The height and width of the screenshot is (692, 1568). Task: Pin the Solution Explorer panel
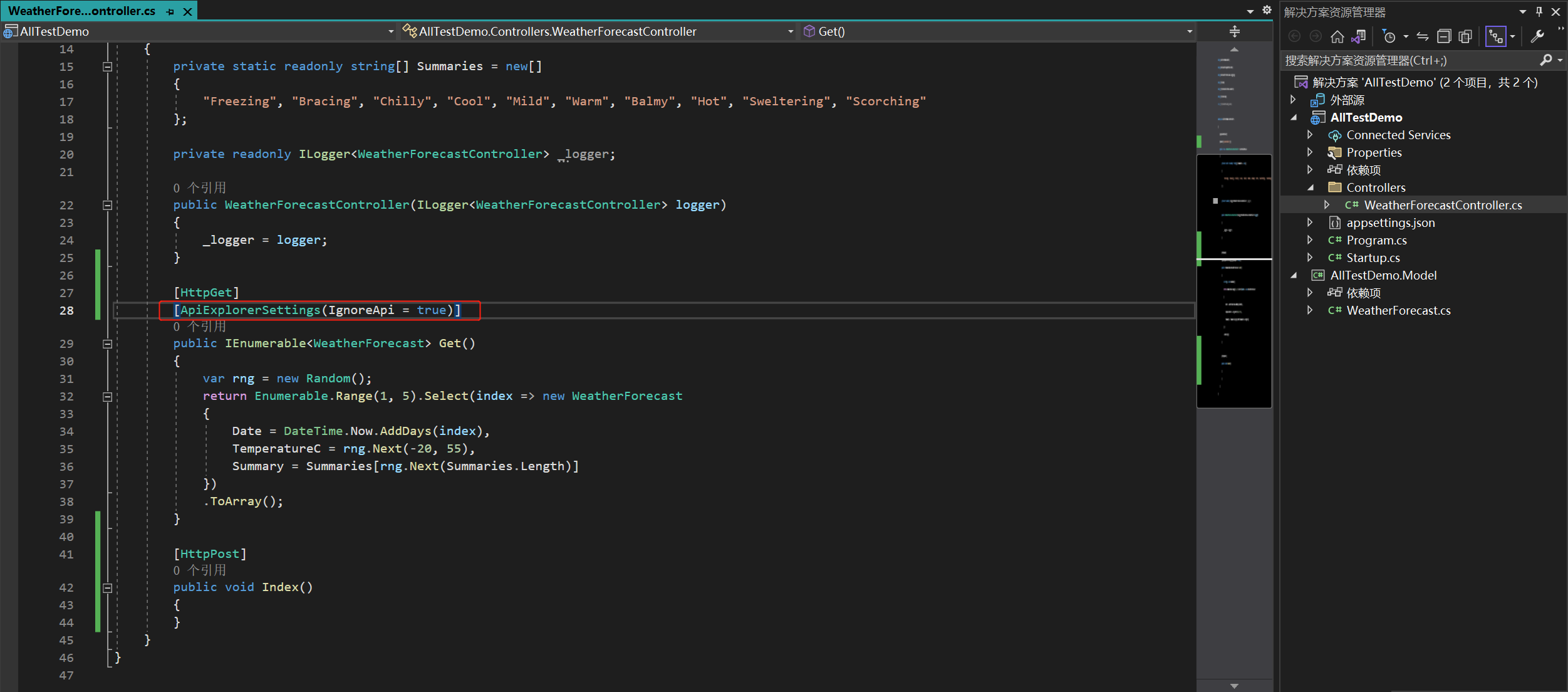coord(1539,11)
